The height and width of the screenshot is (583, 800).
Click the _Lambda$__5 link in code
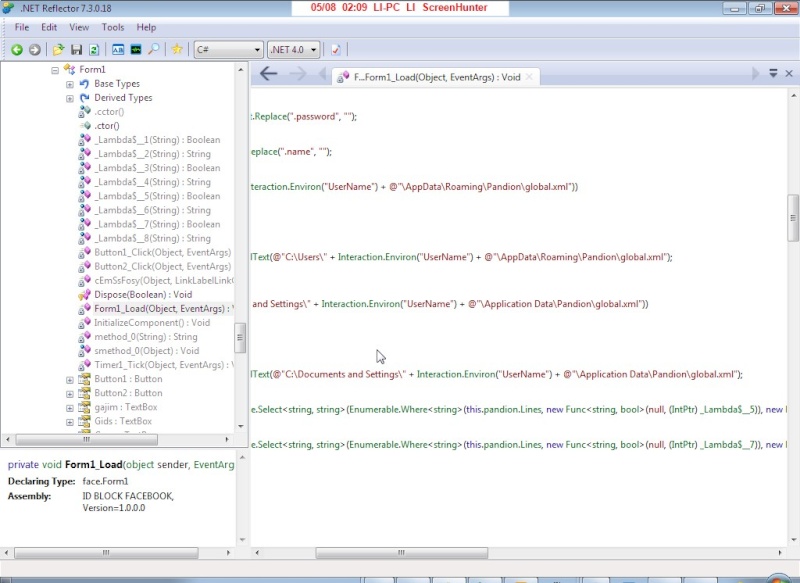pyautogui.click(x=729, y=410)
